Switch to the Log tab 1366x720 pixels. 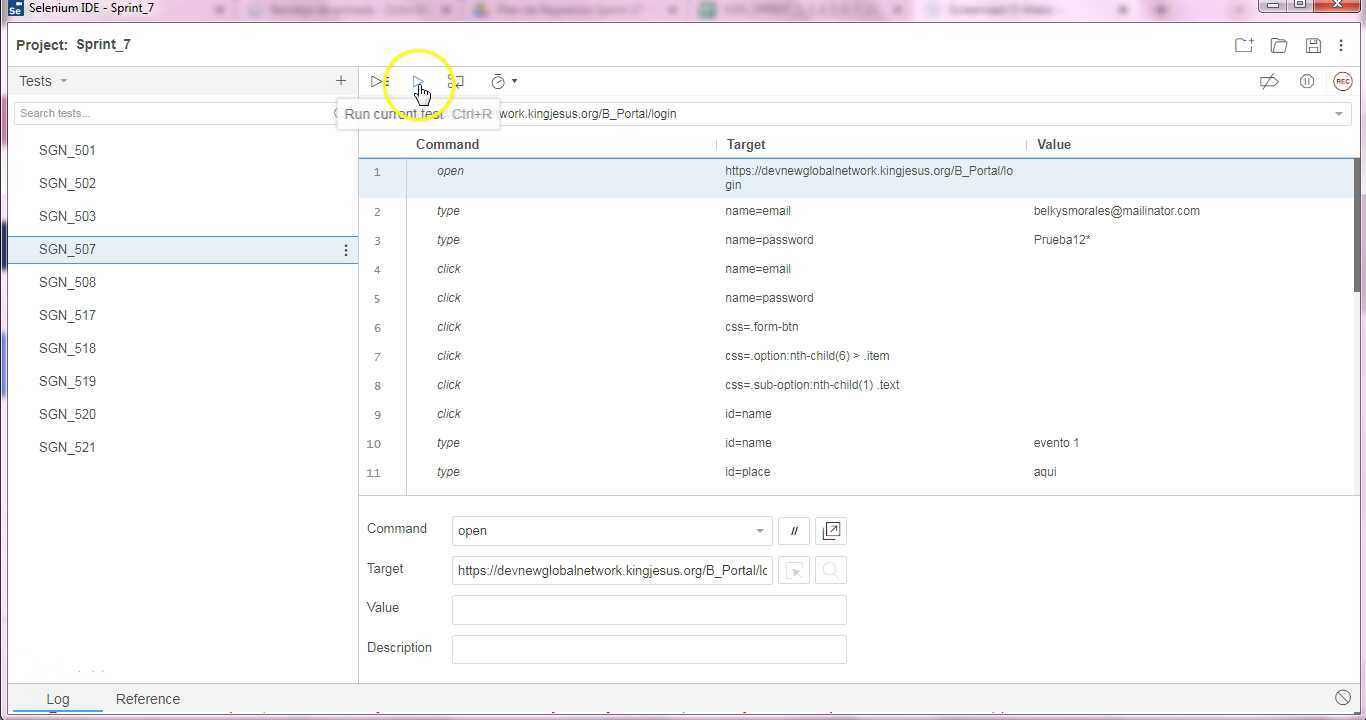pos(58,699)
